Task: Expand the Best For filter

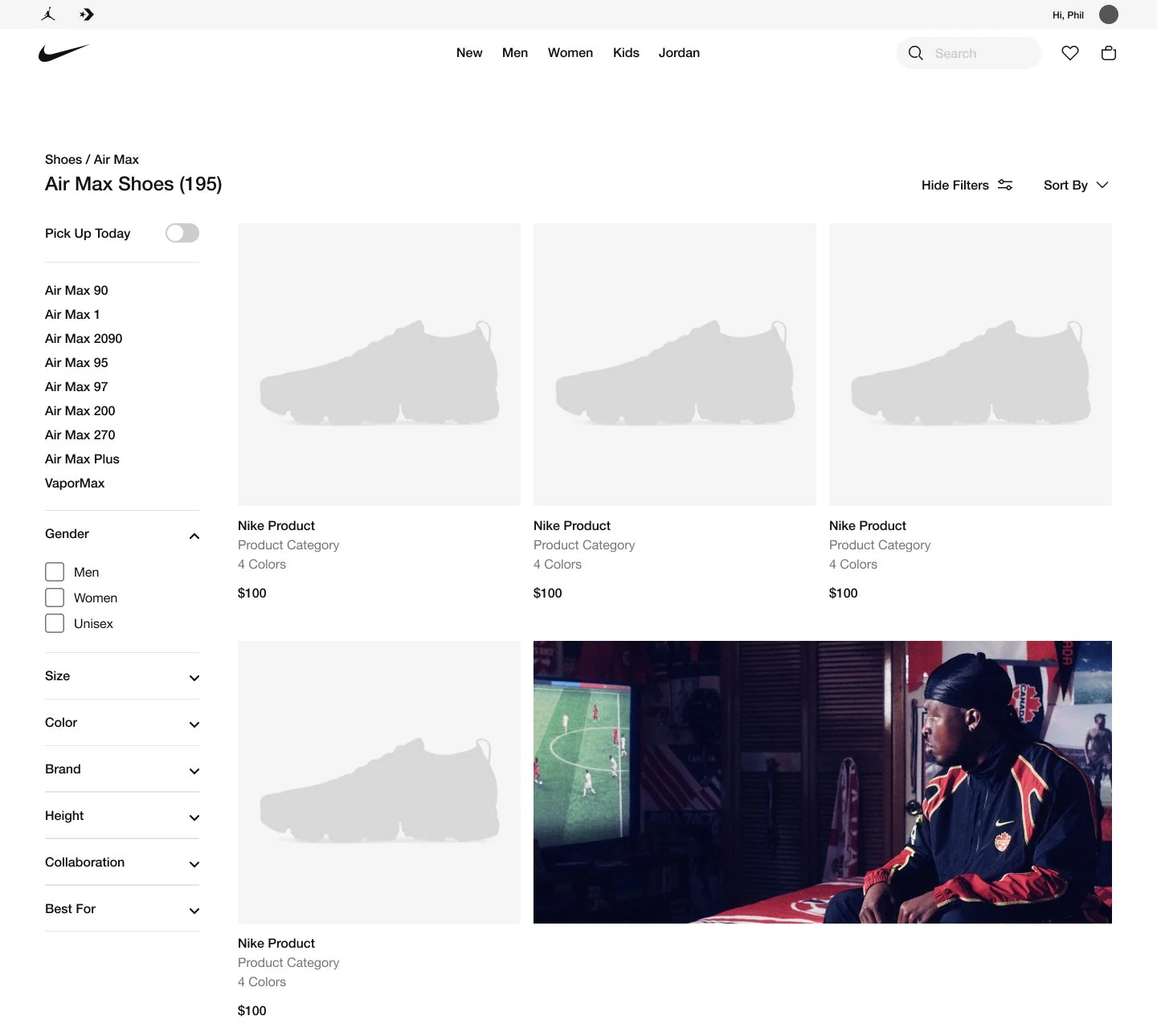Action: (122, 909)
